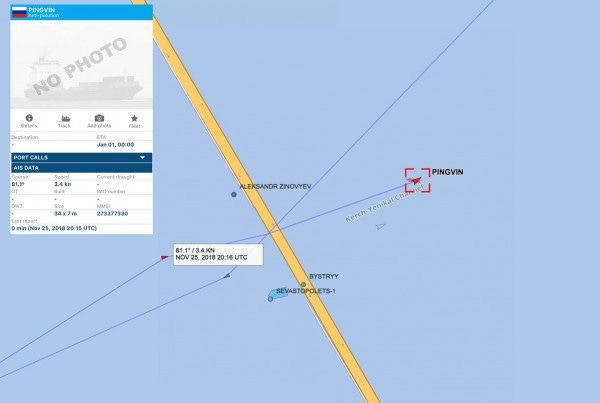This screenshot has width=600, height=403.
Task: Select the BYSTRYY vessel marker
Action: [303, 284]
